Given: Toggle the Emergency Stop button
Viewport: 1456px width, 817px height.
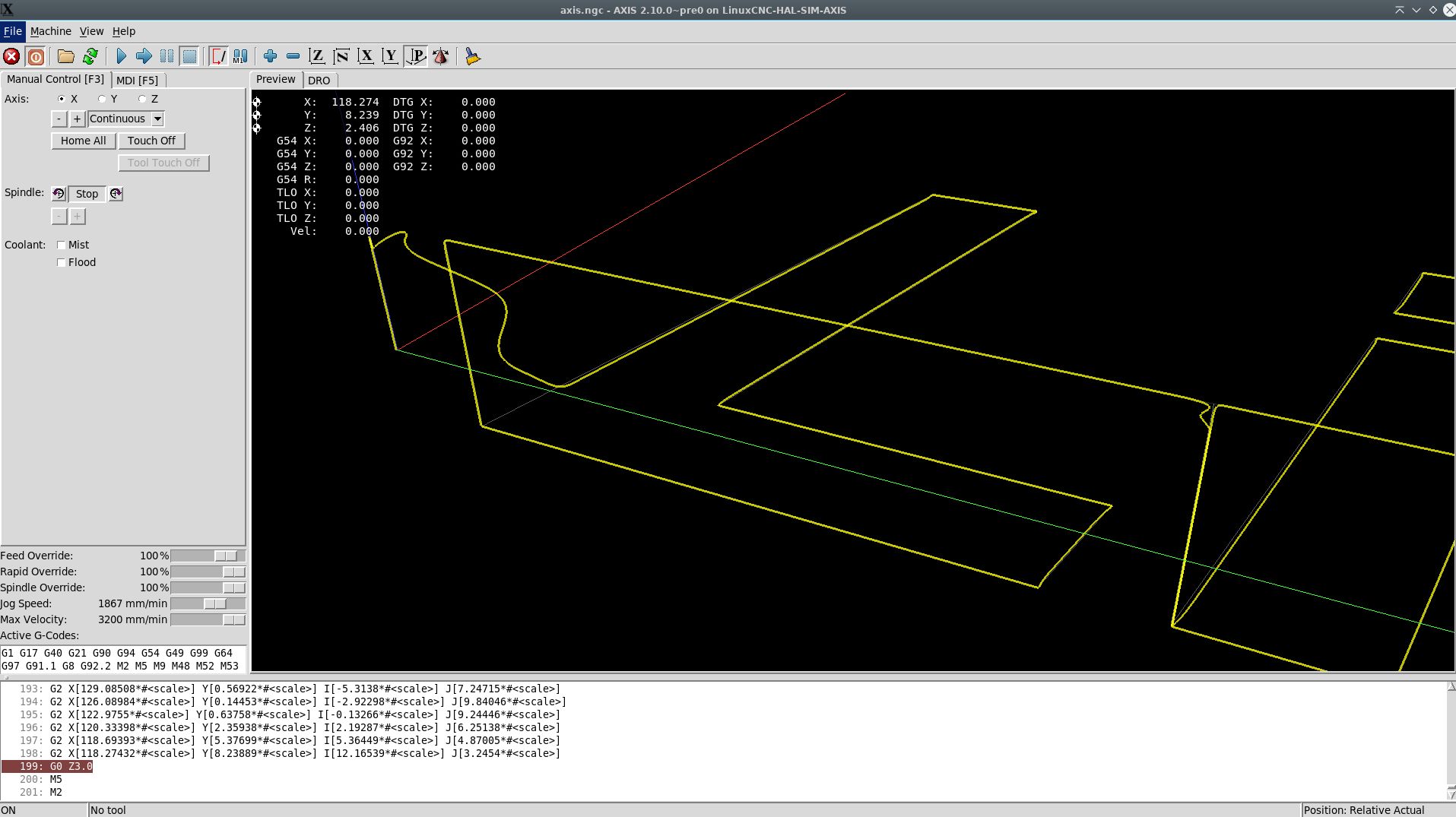Looking at the screenshot, I should (11, 56).
